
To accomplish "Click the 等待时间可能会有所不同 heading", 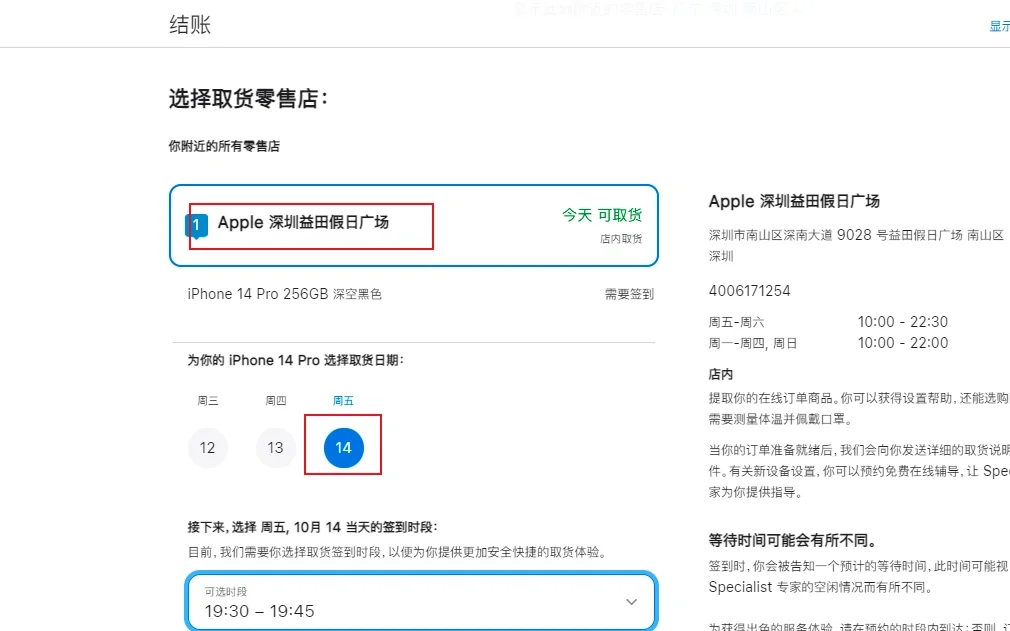I will (x=792, y=540).
